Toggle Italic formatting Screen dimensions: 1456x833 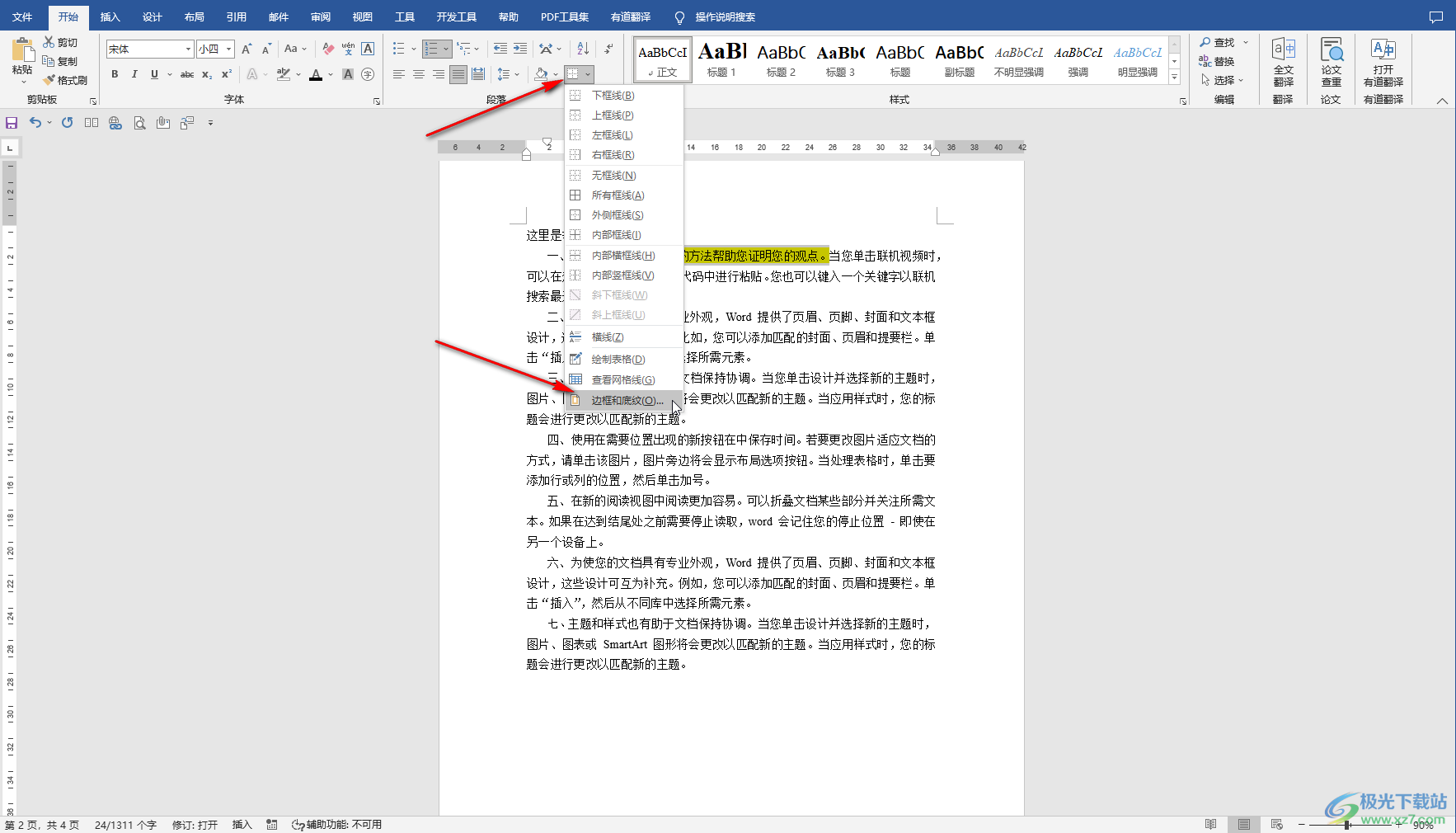134,74
